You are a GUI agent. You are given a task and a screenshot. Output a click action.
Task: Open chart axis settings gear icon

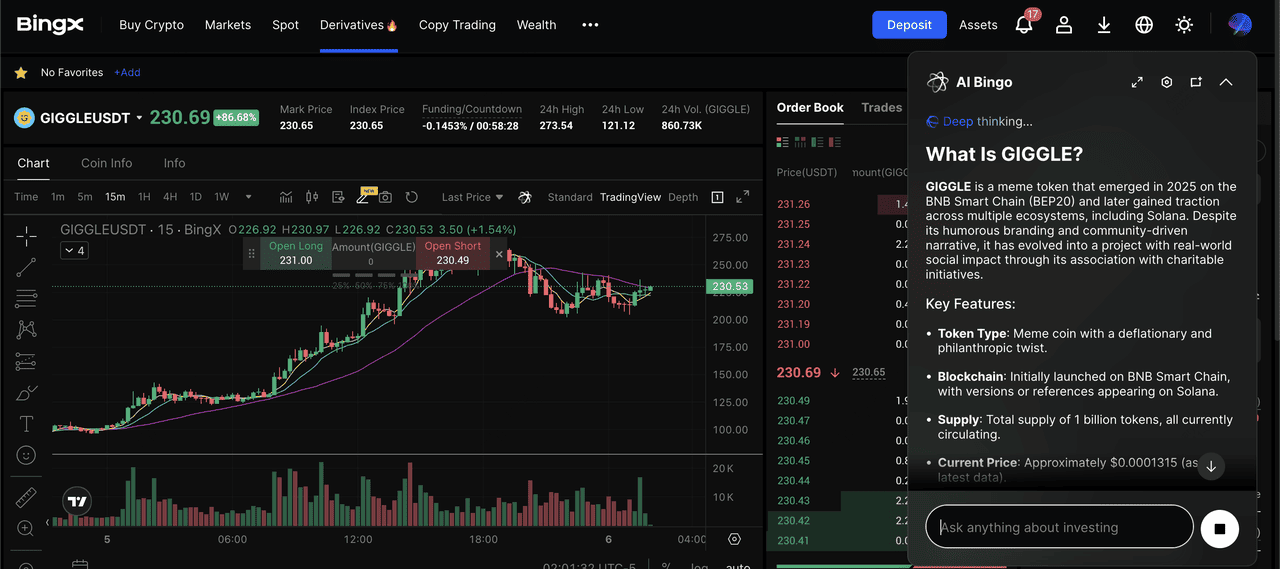735,539
